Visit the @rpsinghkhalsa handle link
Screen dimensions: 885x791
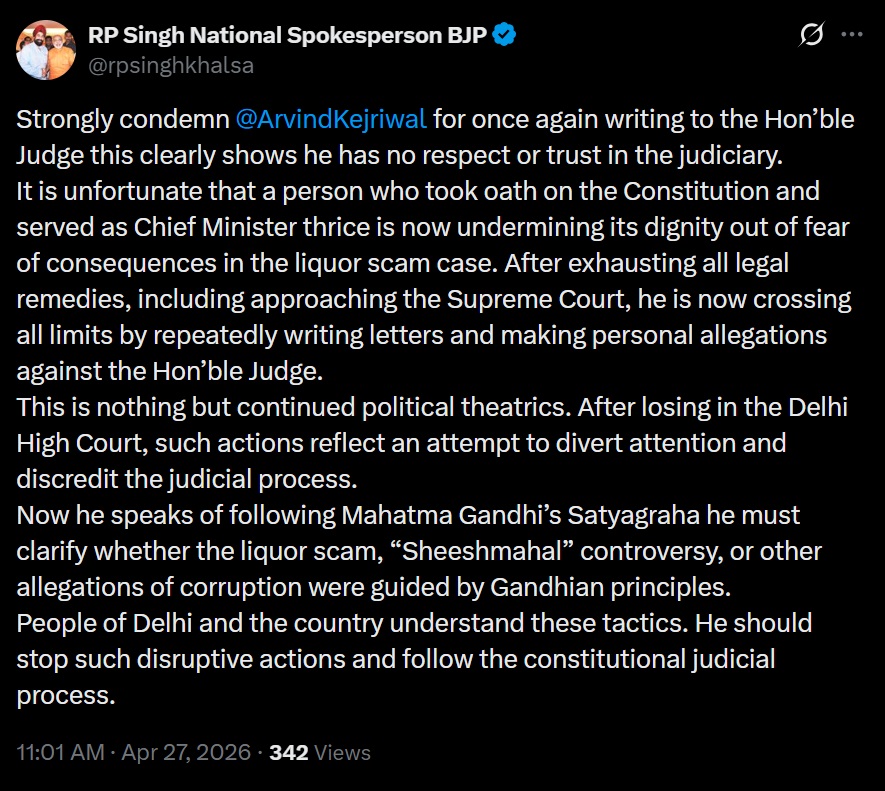tap(171, 66)
